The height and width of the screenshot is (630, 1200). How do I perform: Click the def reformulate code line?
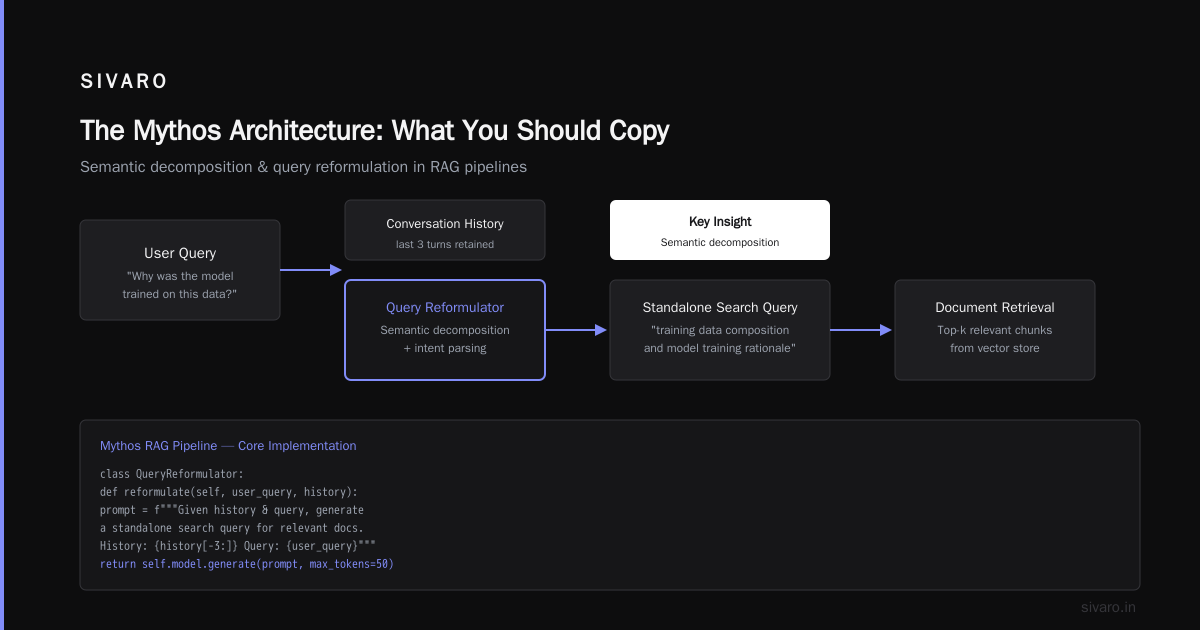point(229,492)
